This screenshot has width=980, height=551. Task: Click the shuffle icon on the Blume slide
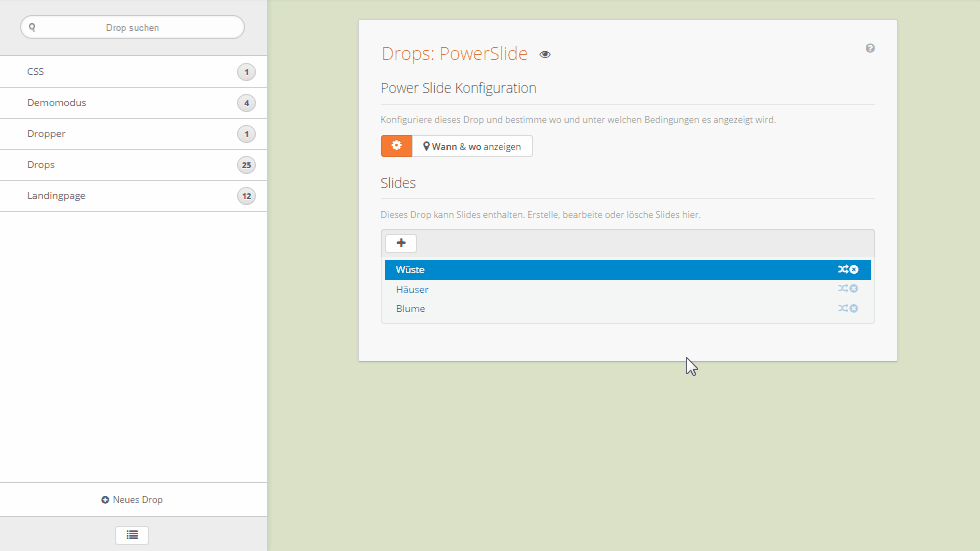[843, 308]
